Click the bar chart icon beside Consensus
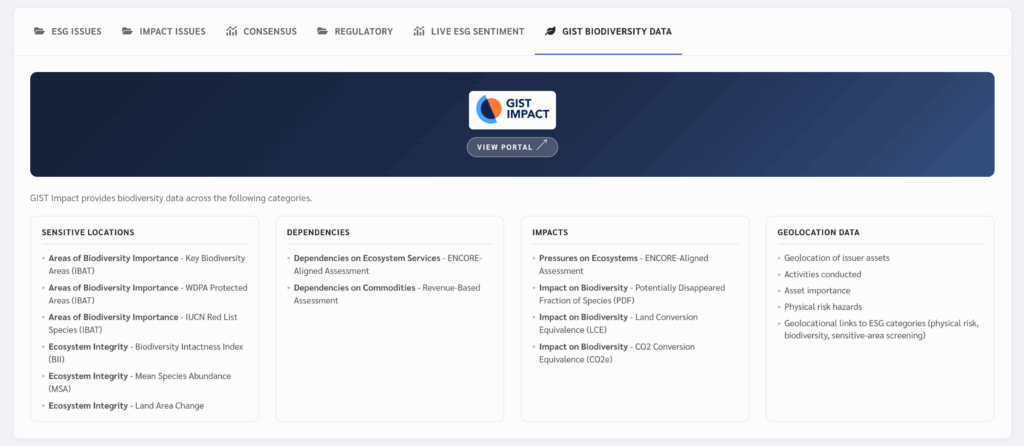 coord(232,32)
